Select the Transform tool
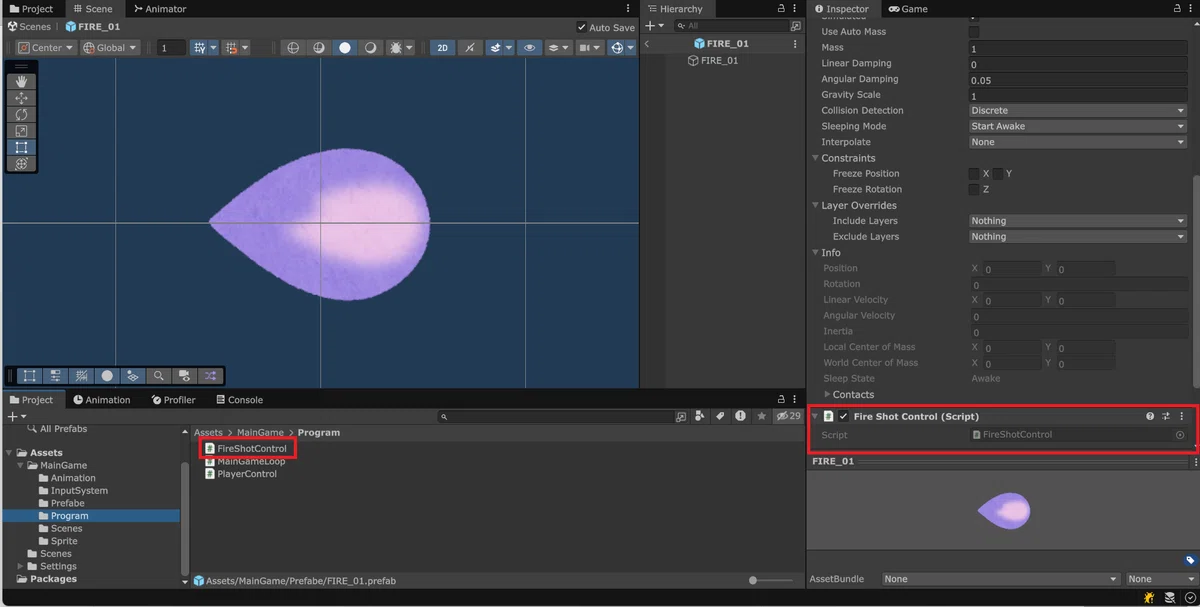 [x=21, y=164]
